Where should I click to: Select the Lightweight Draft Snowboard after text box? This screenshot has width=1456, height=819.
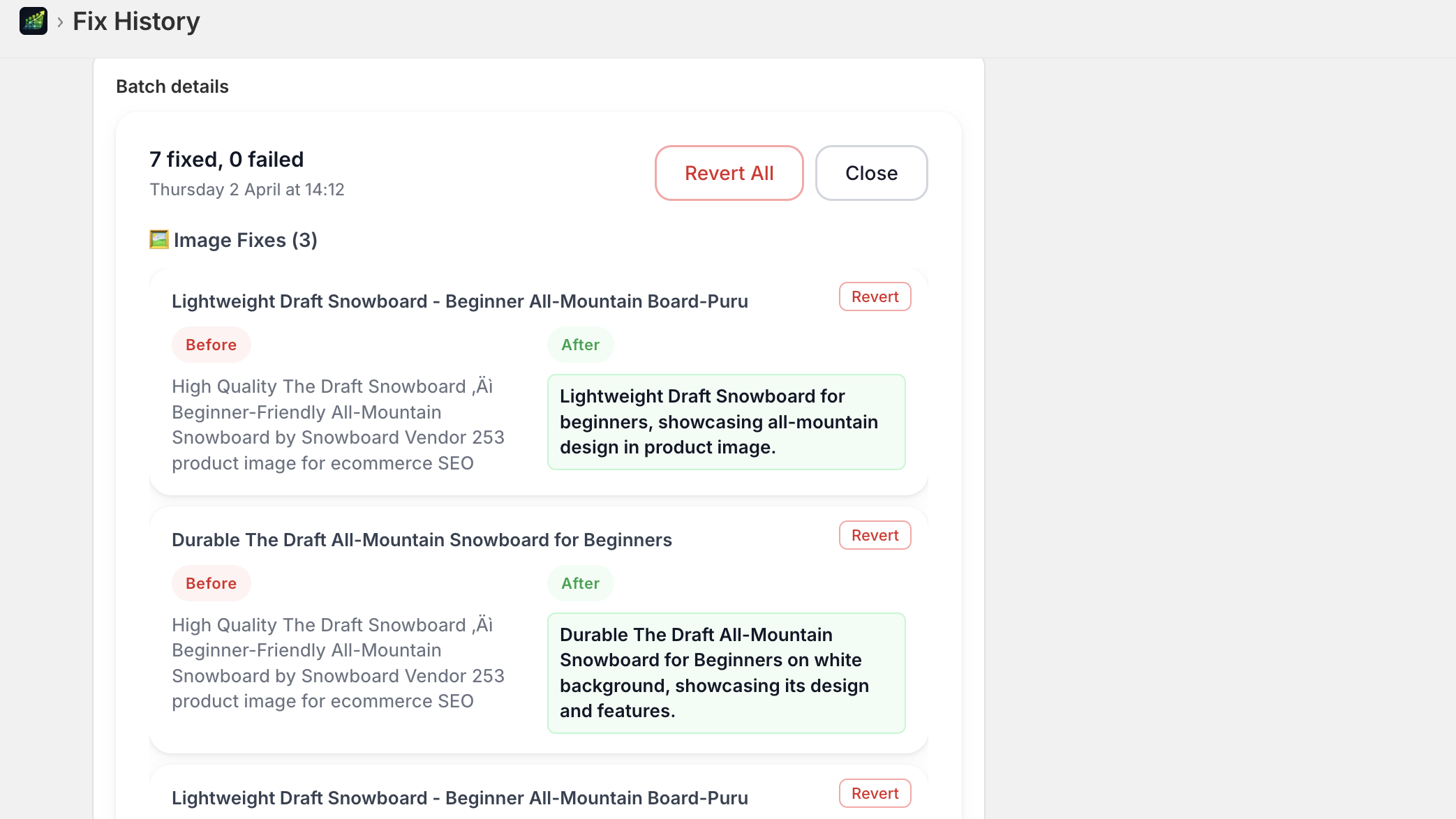point(726,422)
